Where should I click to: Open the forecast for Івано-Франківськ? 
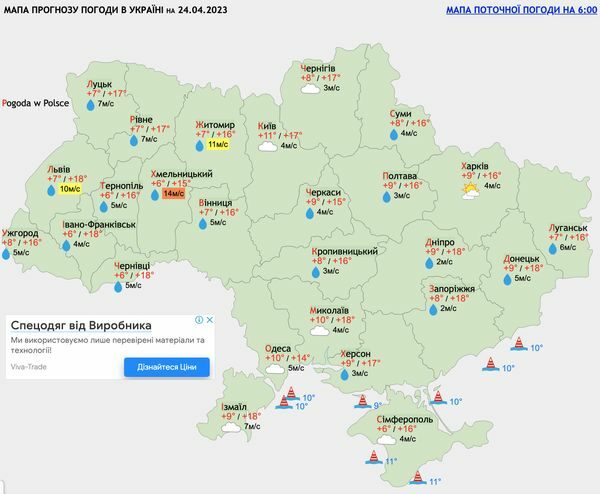click(x=99, y=225)
